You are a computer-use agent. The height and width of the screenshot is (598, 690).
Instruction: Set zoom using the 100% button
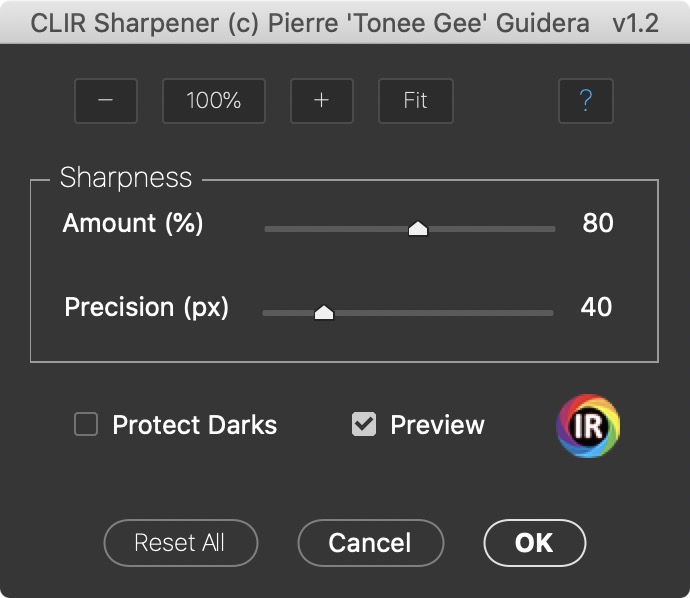(214, 101)
